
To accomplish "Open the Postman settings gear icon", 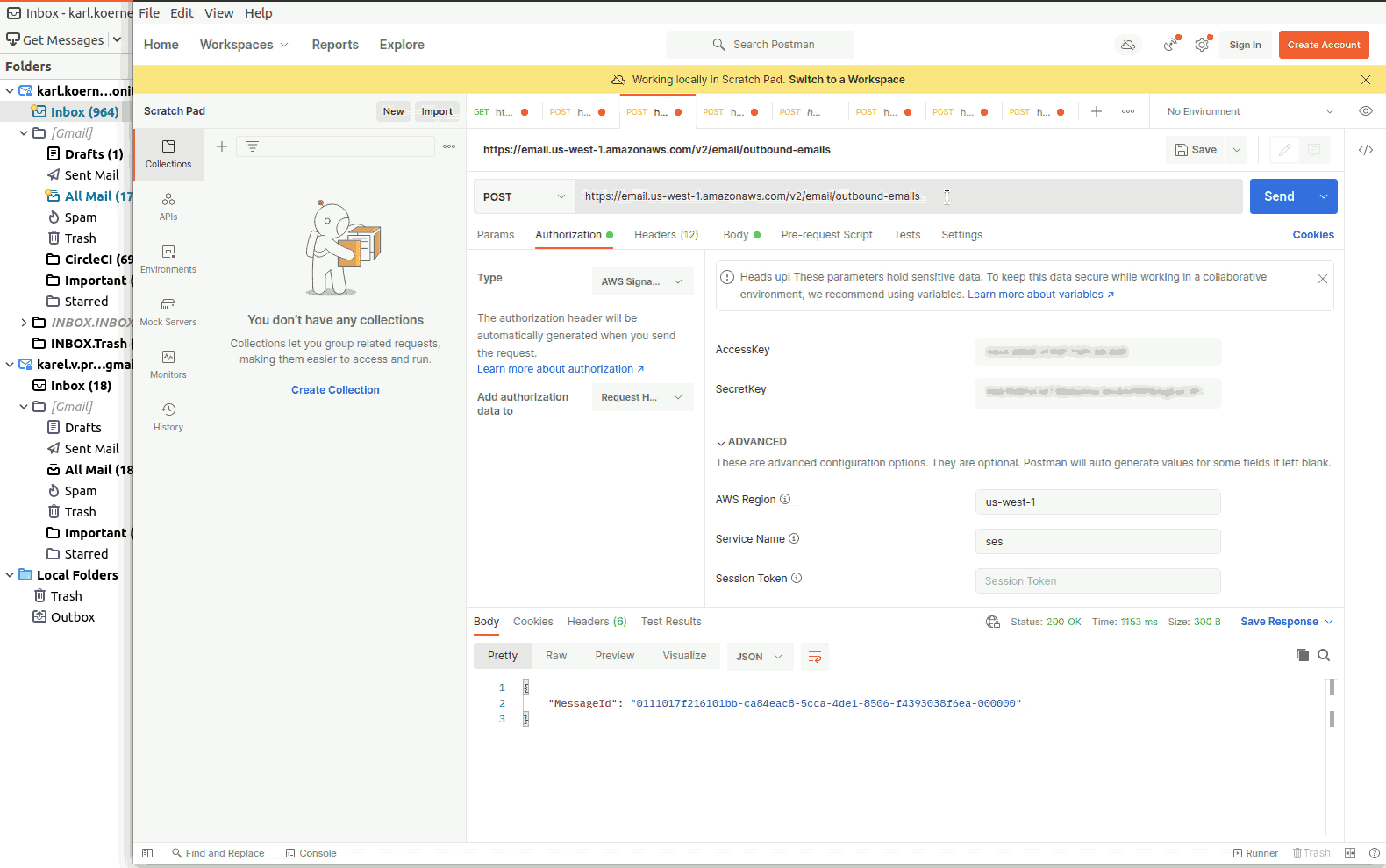I will 1202,45.
